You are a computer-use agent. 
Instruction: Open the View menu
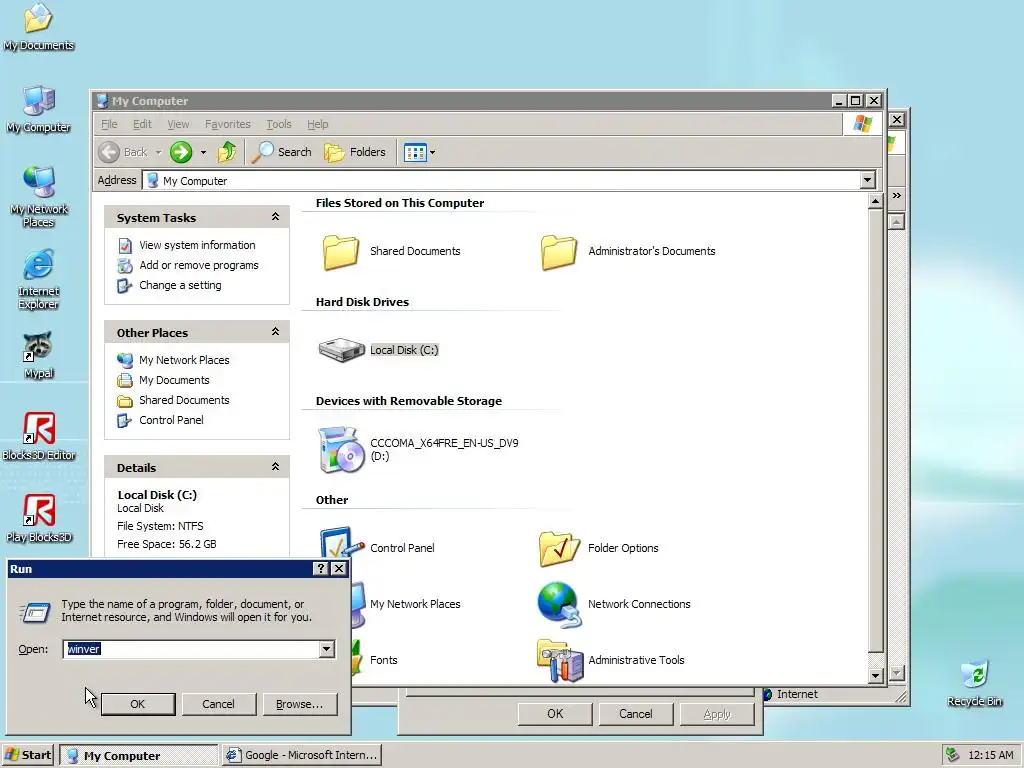[178, 124]
